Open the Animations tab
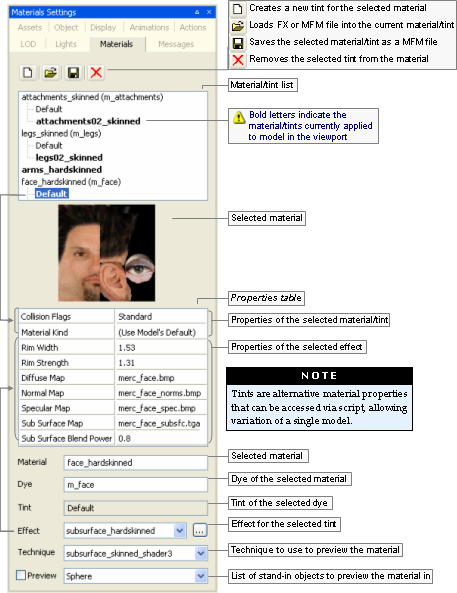 click(149, 28)
